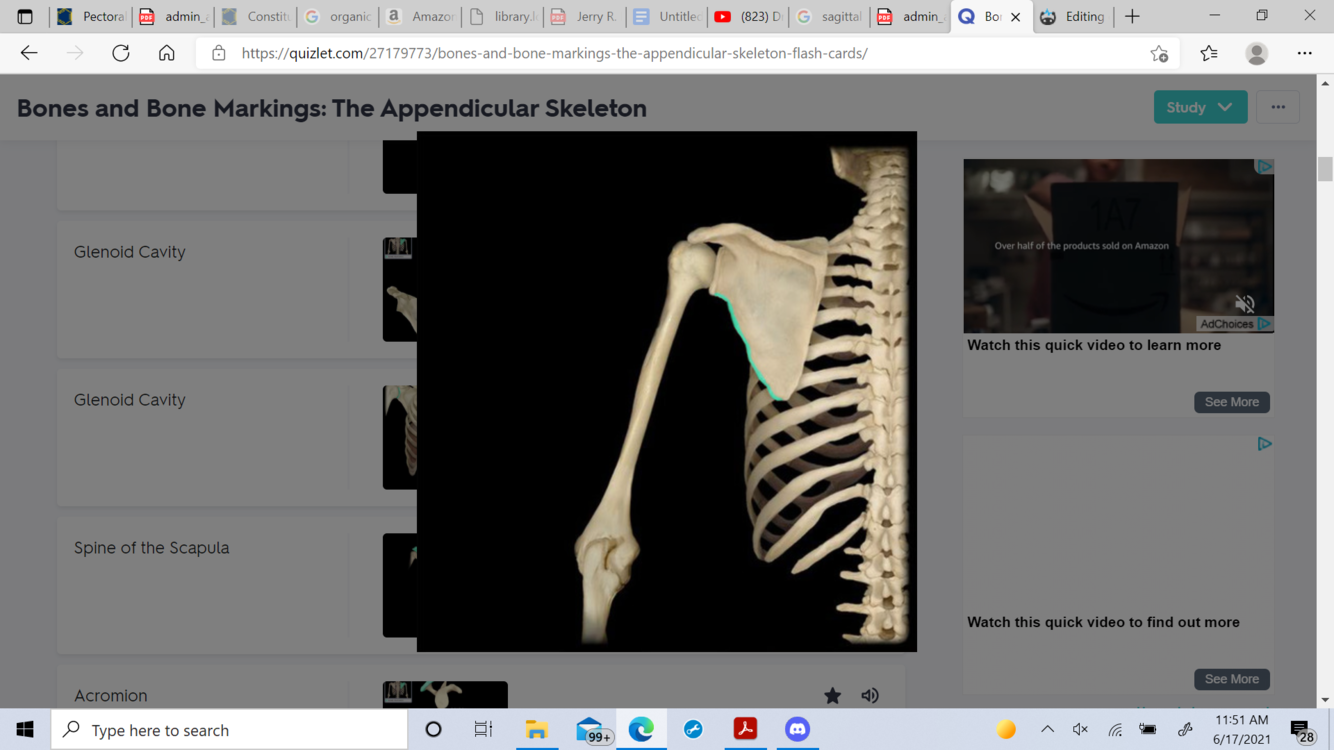This screenshot has height=750, width=1334.
Task: Open the Study dropdown menu
Action: pos(1200,107)
